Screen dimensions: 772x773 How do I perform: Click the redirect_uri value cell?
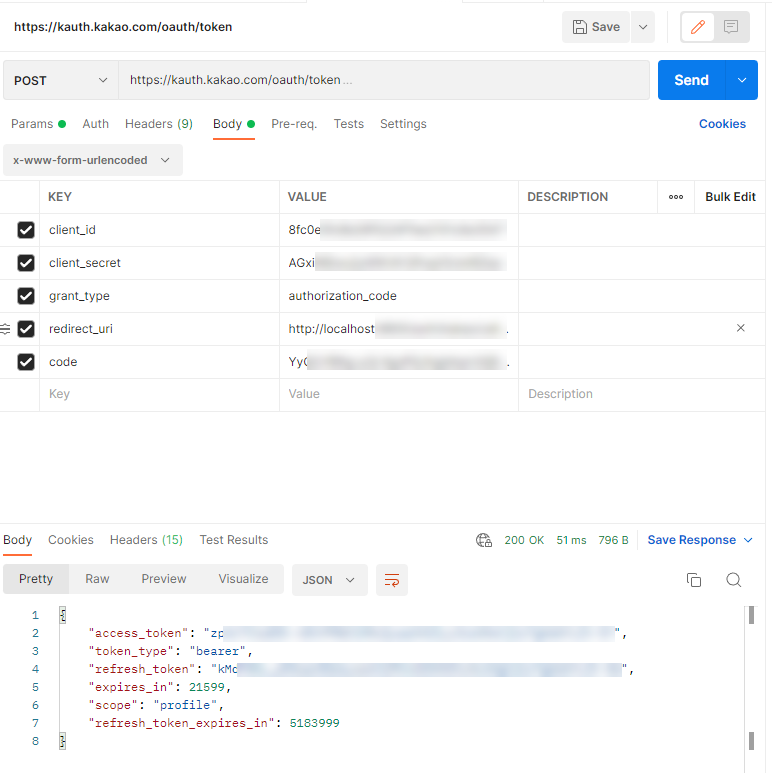[x=399, y=329]
